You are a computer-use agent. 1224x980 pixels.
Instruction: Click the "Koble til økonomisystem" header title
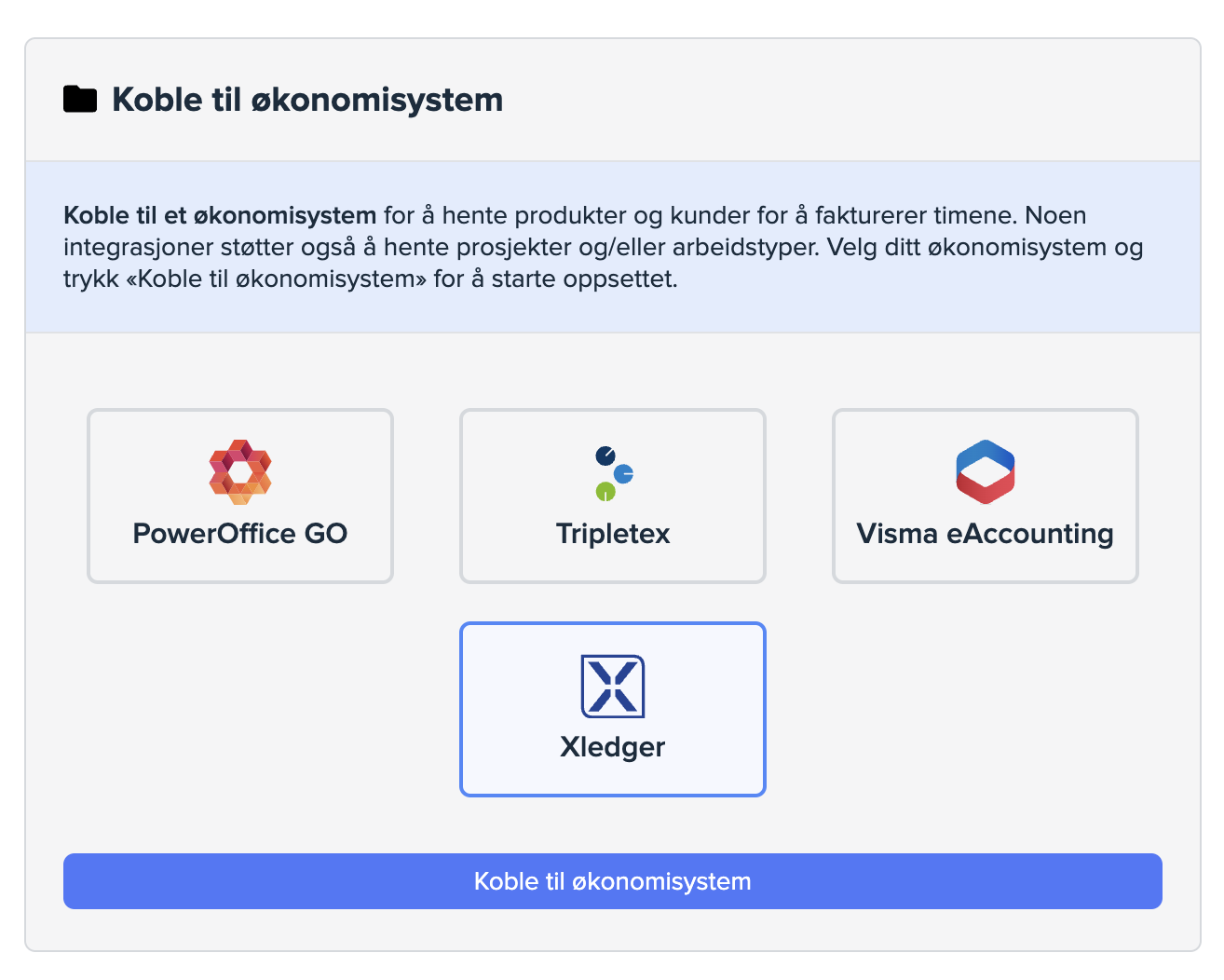click(x=307, y=100)
